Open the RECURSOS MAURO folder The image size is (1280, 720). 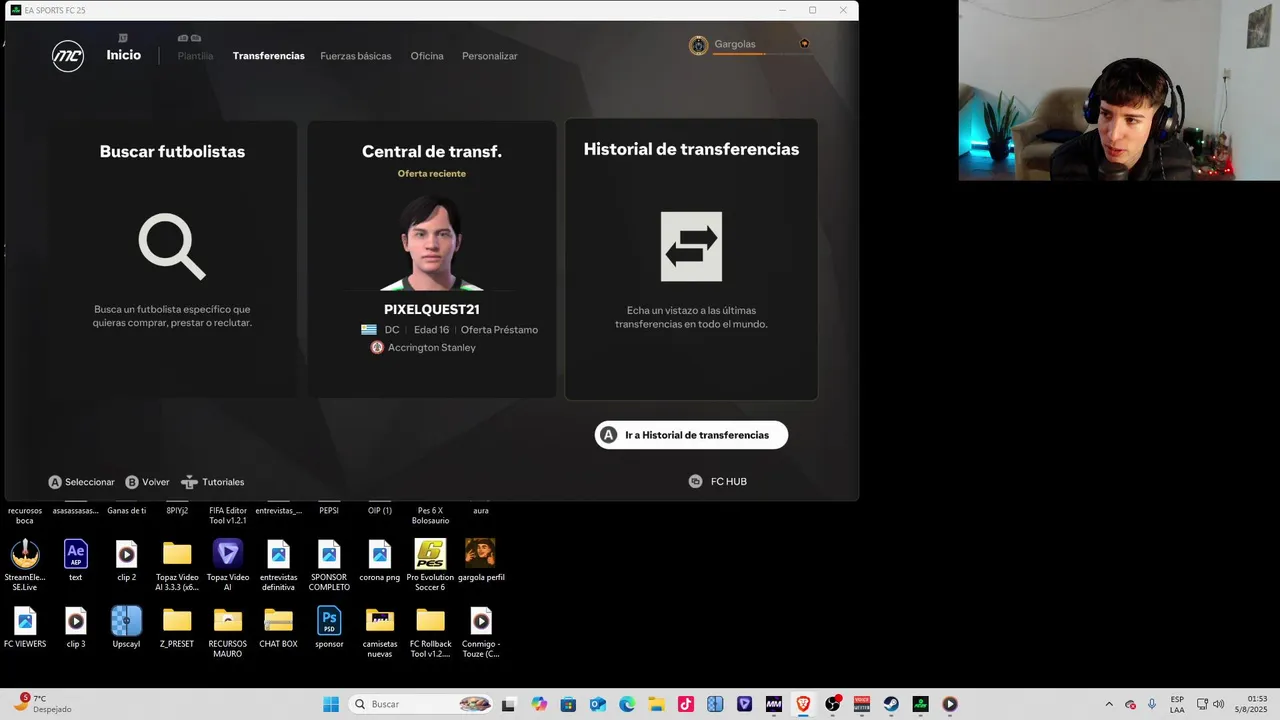[x=228, y=631]
